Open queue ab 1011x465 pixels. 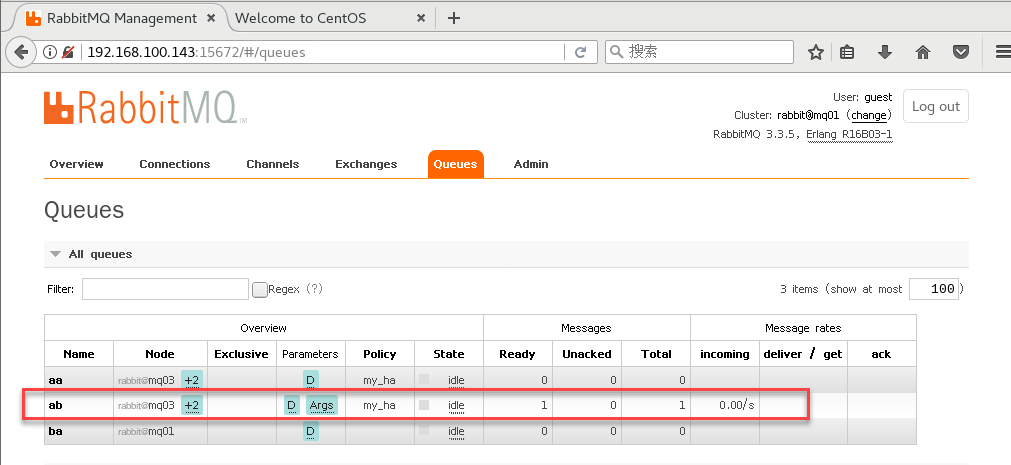[55, 406]
